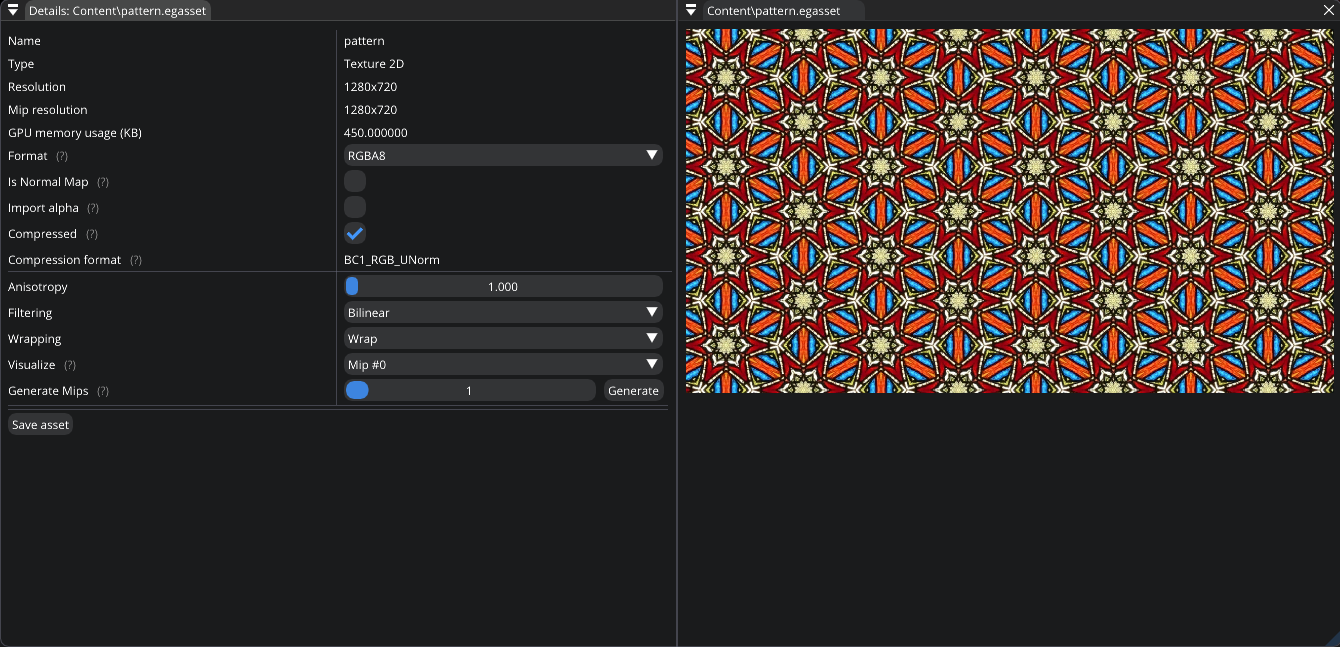Click the 'Texture 2D' type value

pyautogui.click(x=374, y=64)
